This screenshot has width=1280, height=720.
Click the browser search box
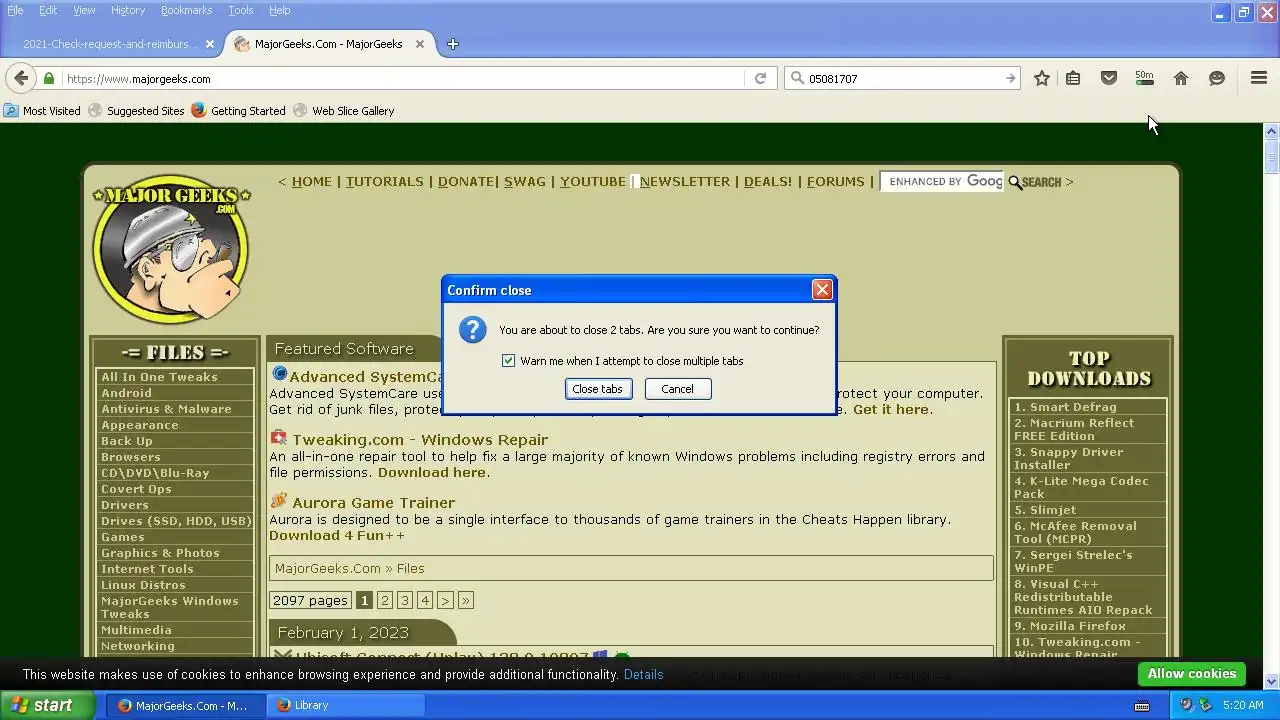pyautogui.click(x=903, y=78)
